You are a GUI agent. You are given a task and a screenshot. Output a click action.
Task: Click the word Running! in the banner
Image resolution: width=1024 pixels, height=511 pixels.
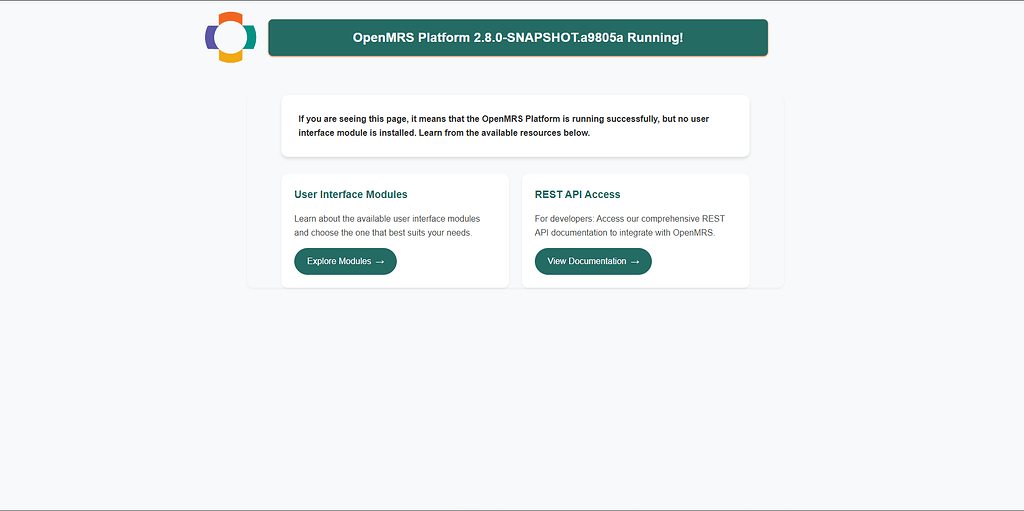[x=655, y=38]
